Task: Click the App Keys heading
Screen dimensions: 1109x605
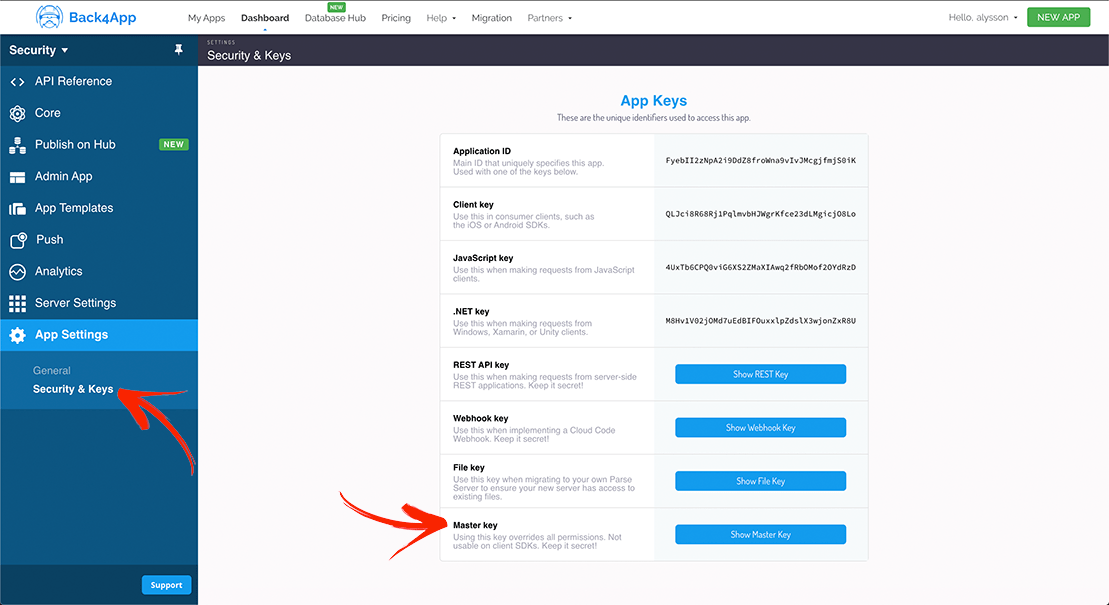Action: tap(654, 100)
